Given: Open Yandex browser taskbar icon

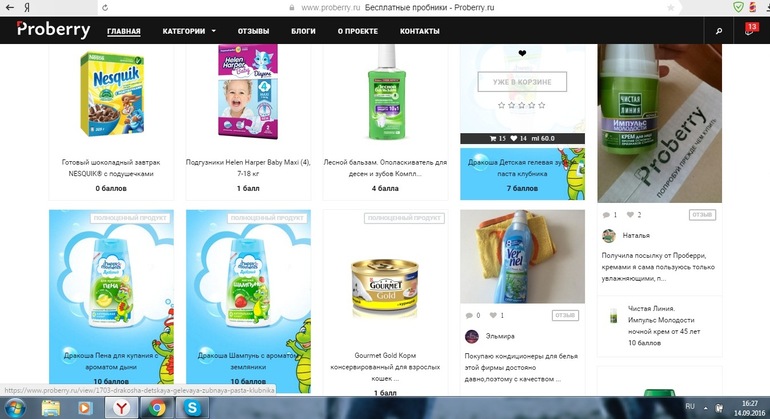Looking at the screenshot, I should pyautogui.click(x=121, y=408).
